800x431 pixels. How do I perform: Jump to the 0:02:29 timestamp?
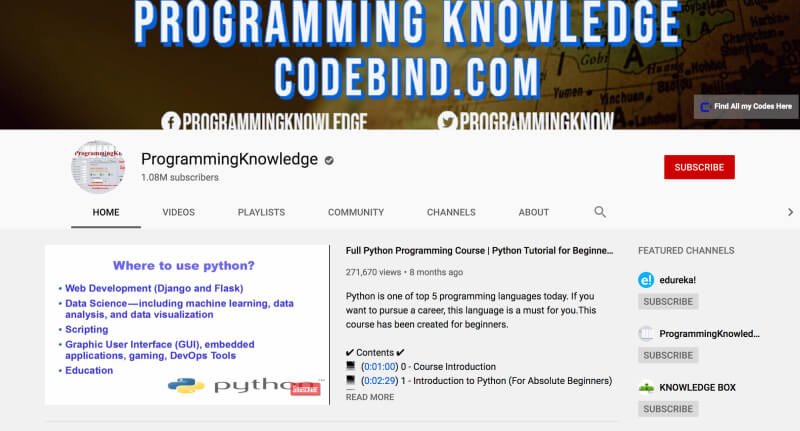click(379, 381)
